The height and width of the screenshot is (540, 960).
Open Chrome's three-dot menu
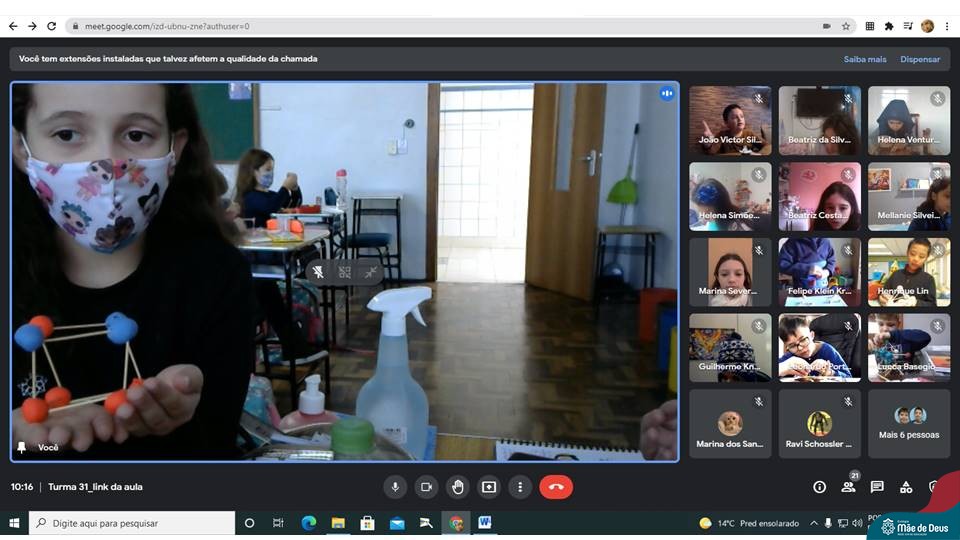[x=946, y=26]
